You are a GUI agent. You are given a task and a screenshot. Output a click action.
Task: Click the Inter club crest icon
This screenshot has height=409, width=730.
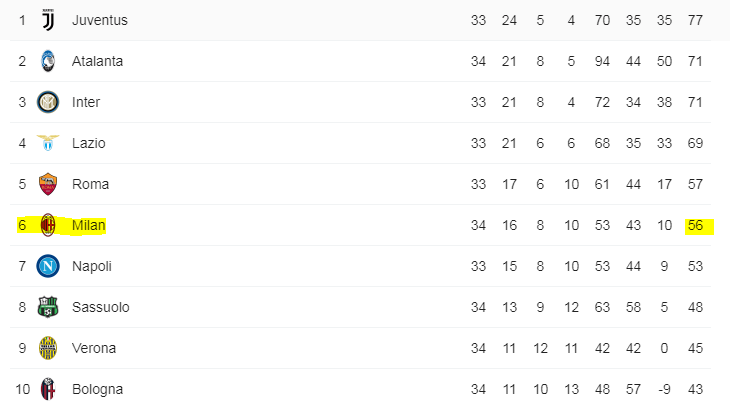pyautogui.click(x=47, y=102)
